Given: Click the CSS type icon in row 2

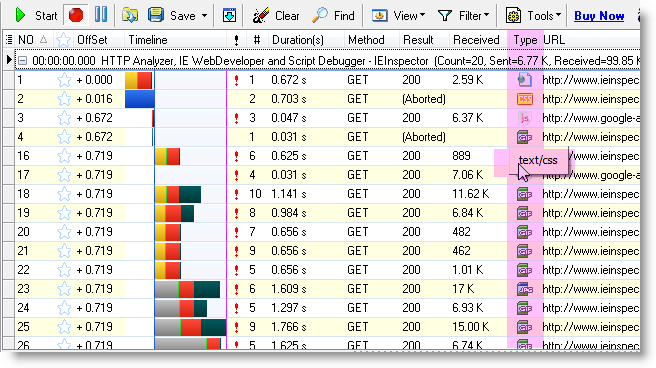Looking at the screenshot, I should click(x=525, y=99).
